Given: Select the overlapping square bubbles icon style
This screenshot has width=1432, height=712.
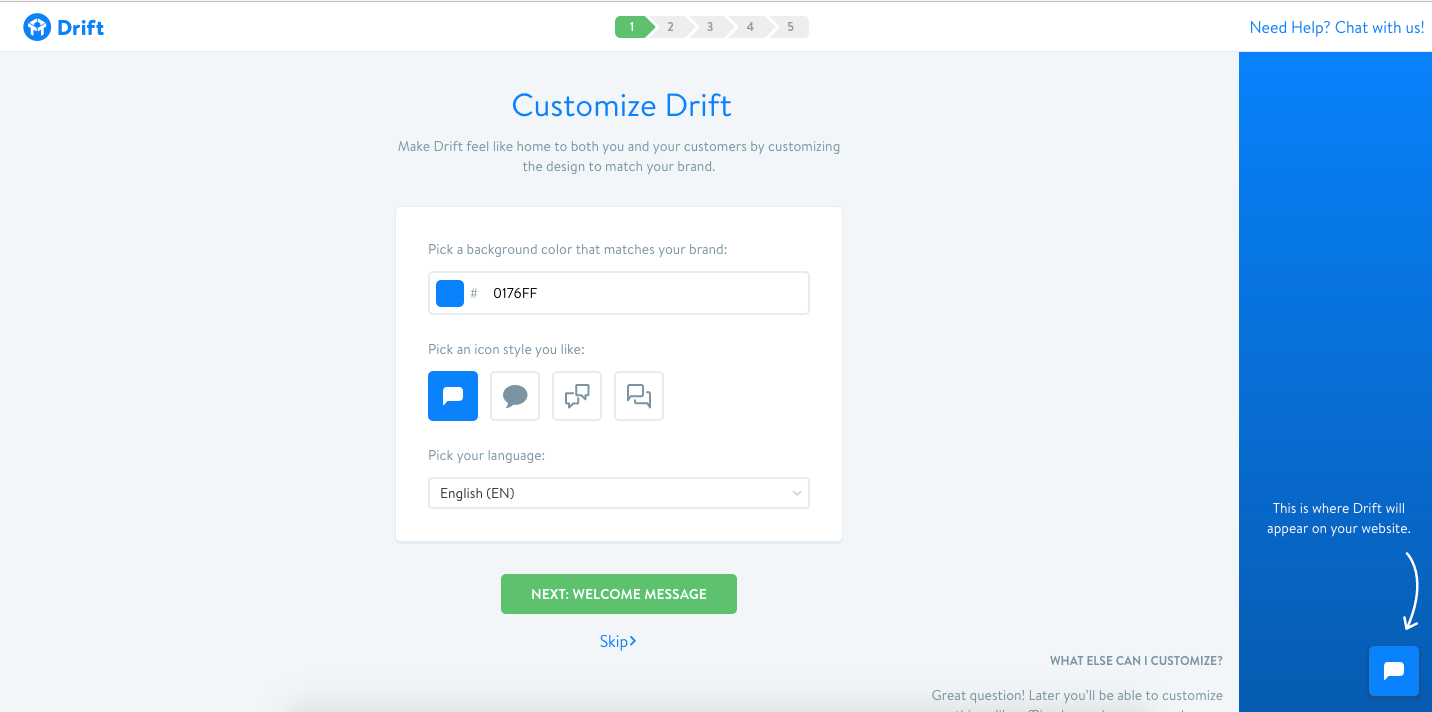Looking at the screenshot, I should pos(638,396).
